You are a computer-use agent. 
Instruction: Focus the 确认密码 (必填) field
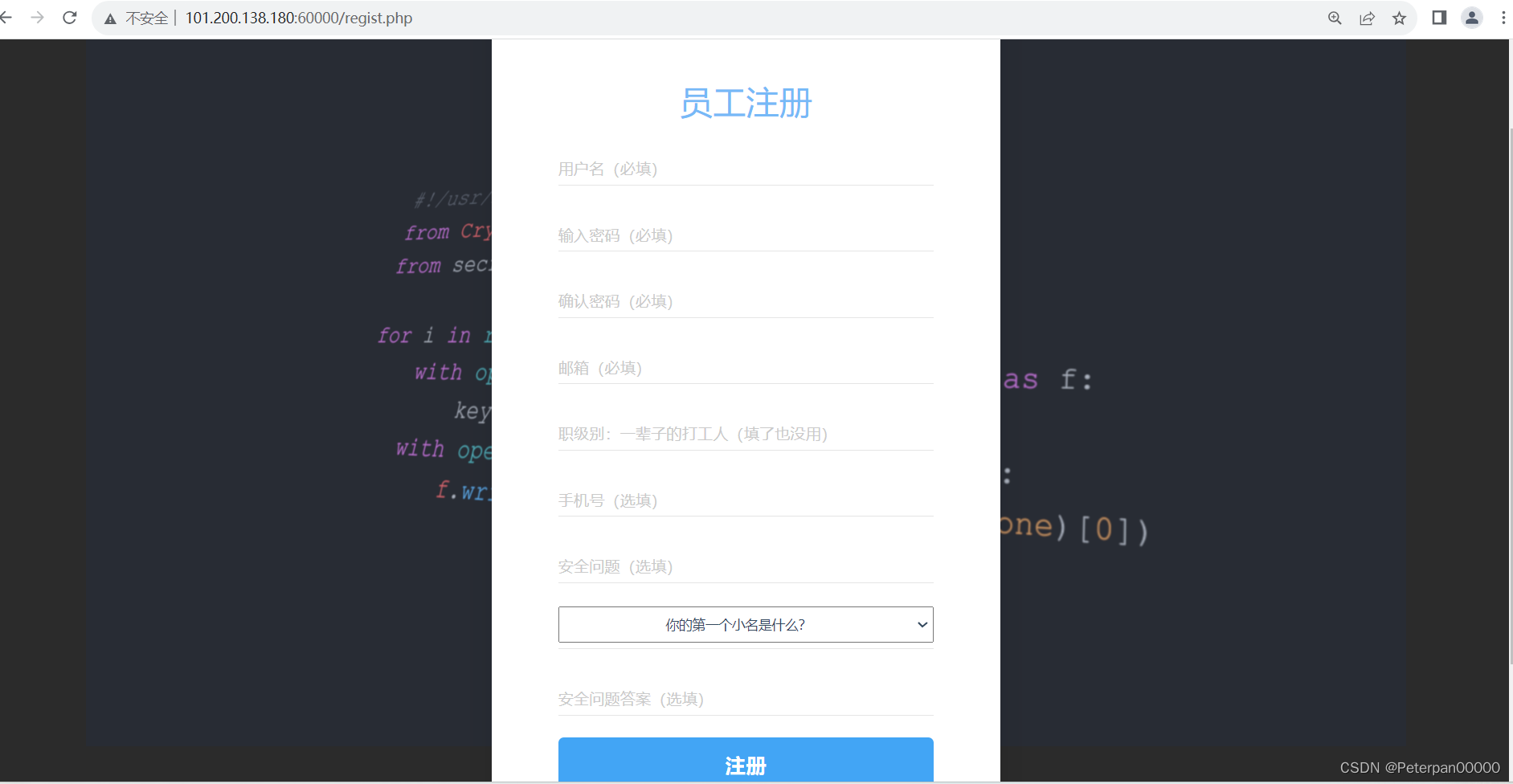746,302
